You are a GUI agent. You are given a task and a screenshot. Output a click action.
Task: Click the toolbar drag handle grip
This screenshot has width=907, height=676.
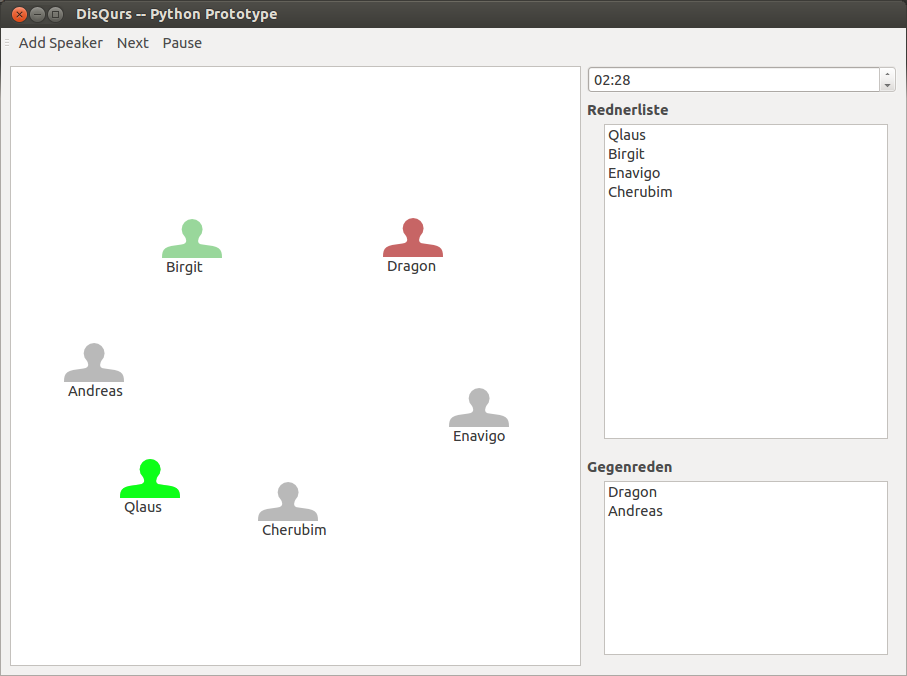coord(7,43)
